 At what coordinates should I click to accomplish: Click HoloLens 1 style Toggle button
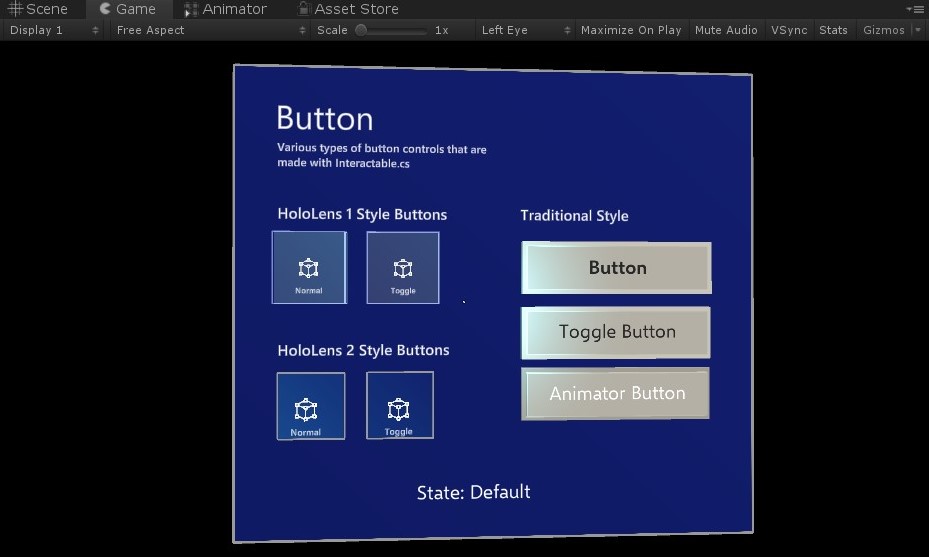tap(403, 268)
